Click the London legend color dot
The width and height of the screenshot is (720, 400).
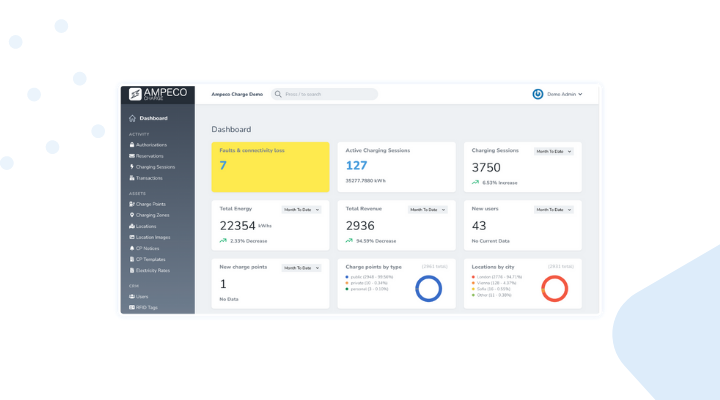pyautogui.click(x=473, y=277)
